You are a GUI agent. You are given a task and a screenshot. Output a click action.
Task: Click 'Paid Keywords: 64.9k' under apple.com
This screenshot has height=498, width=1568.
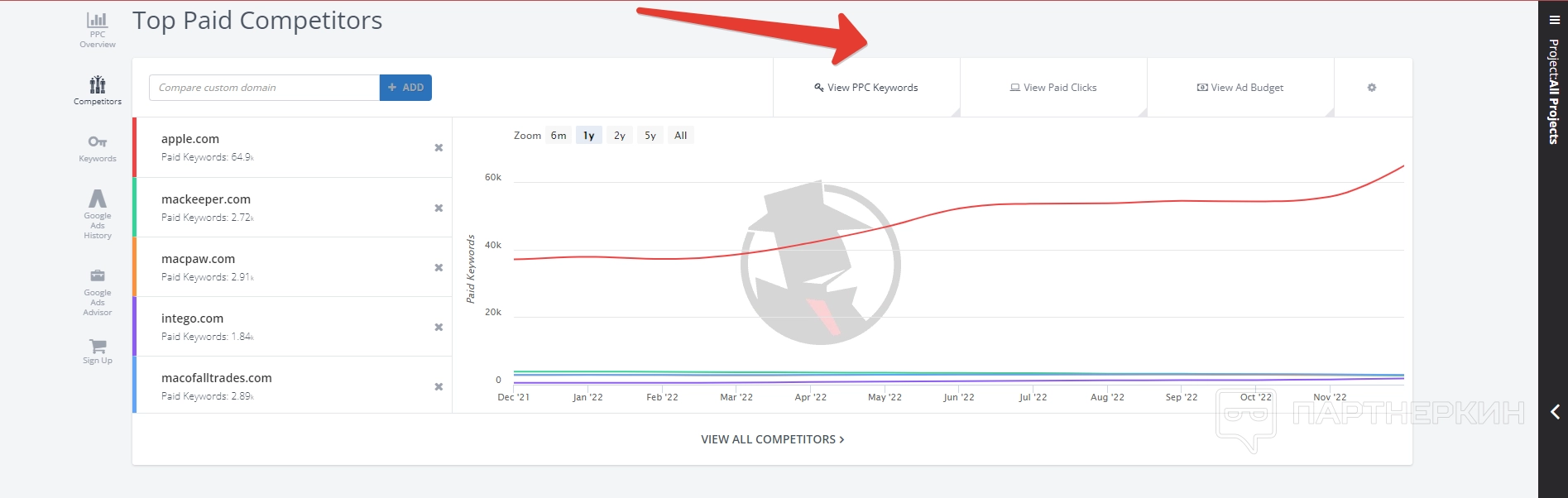[208, 157]
